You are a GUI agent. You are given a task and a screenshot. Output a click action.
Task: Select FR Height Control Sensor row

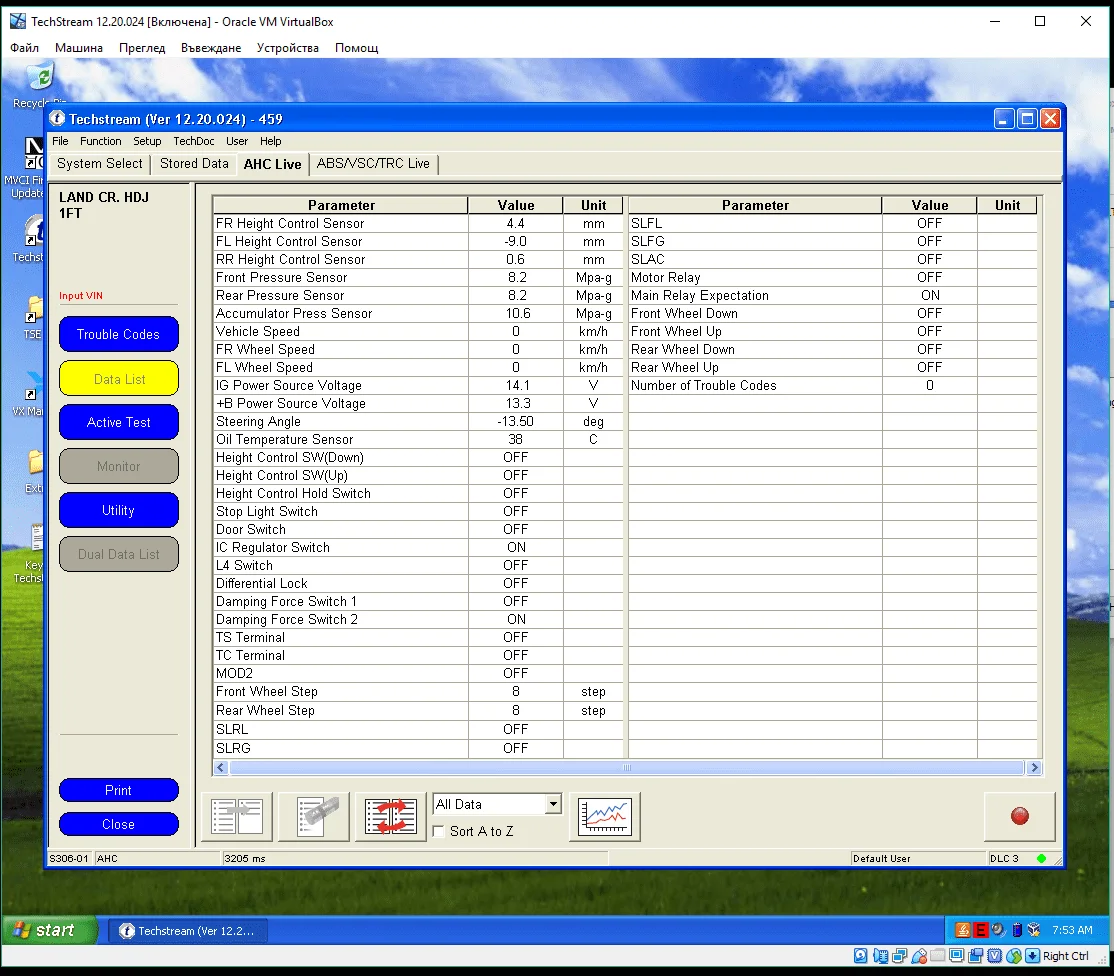point(418,223)
